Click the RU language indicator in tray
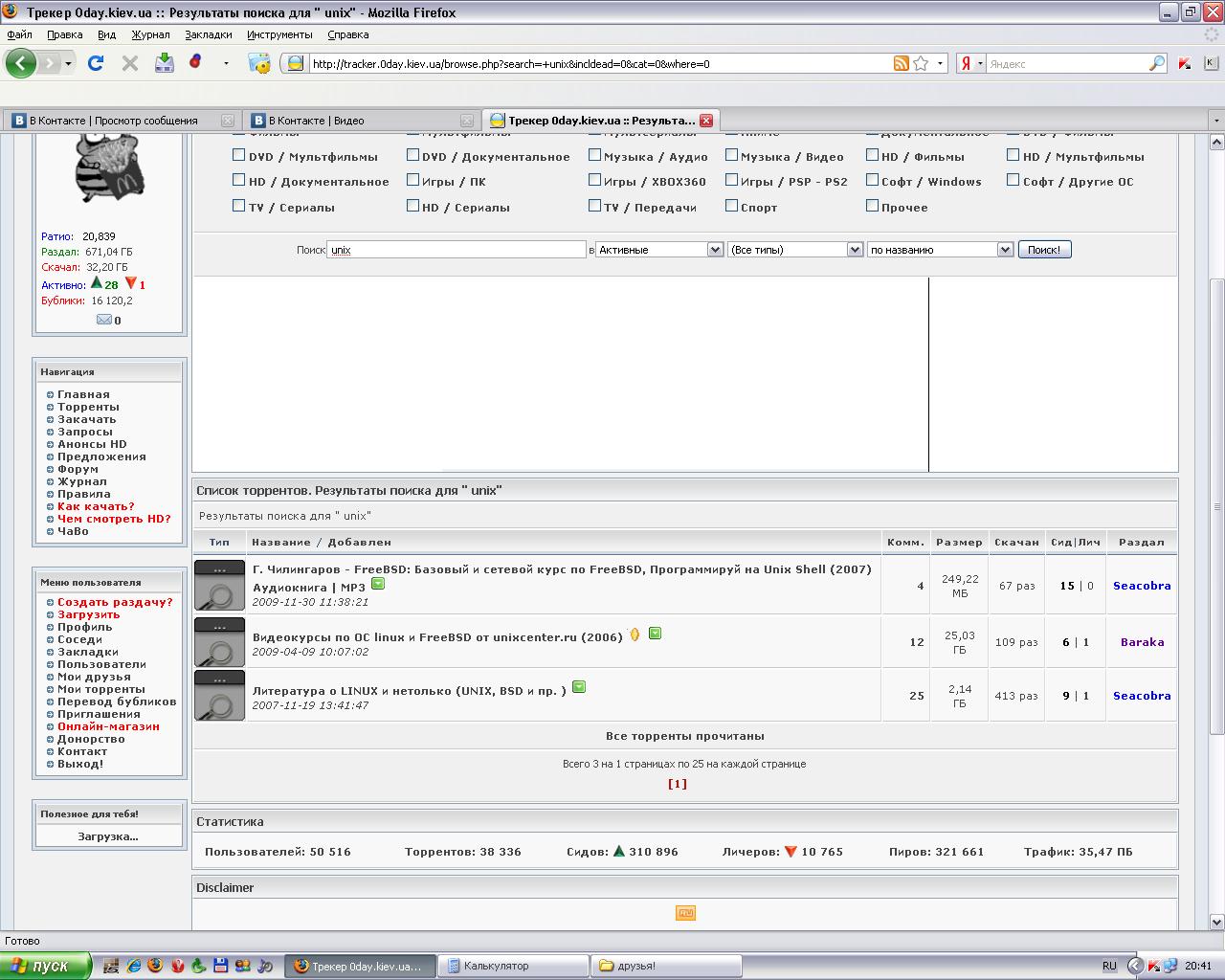1225x980 pixels. [1109, 966]
